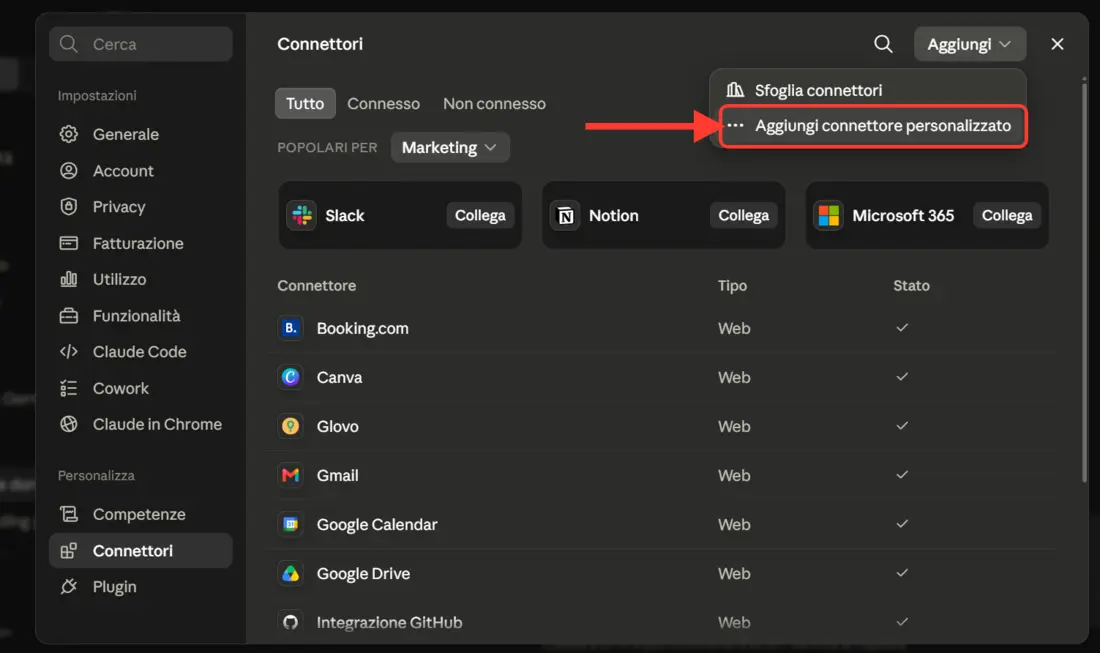
Task: Click the Fatturazione card icon
Action: click(x=69, y=243)
